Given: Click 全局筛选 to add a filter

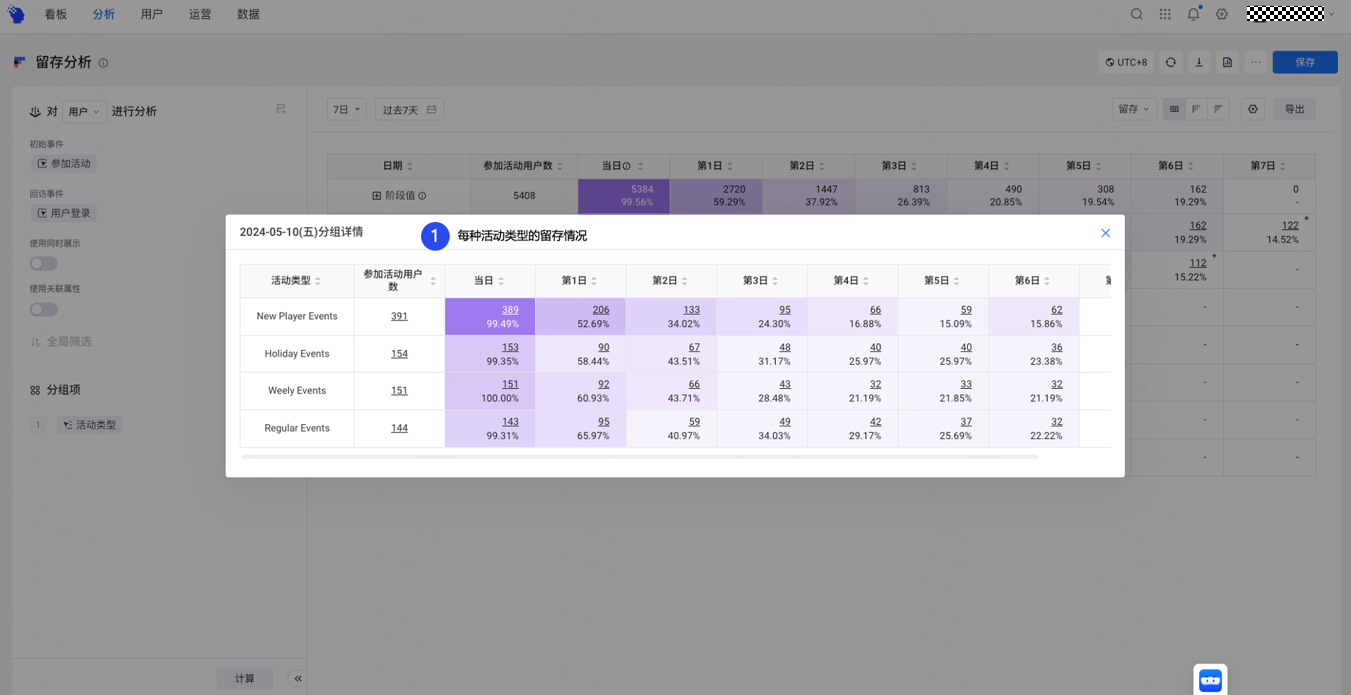Looking at the screenshot, I should [x=61, y=342].
